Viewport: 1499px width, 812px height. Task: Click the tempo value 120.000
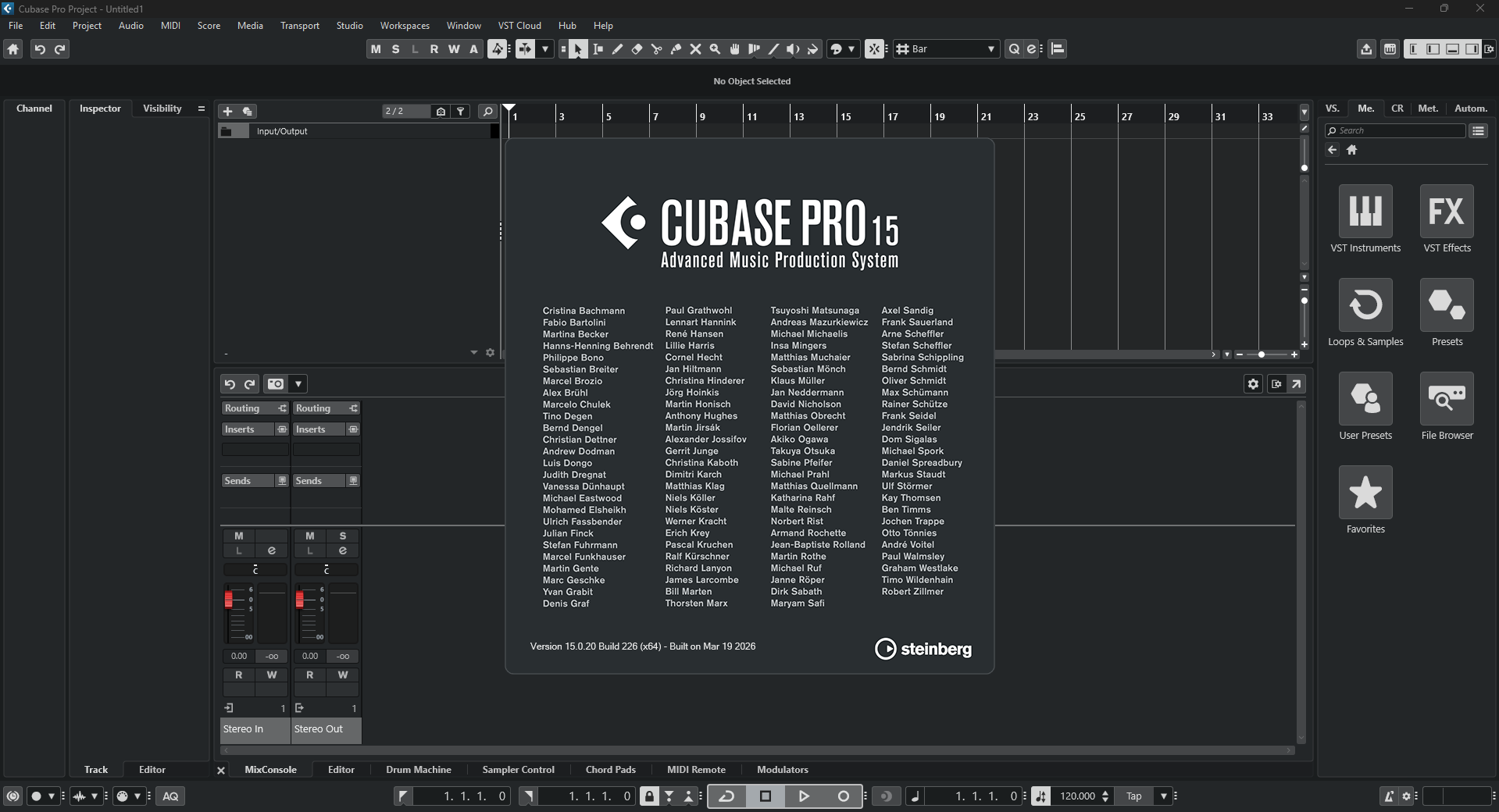tap(1077, 796)
